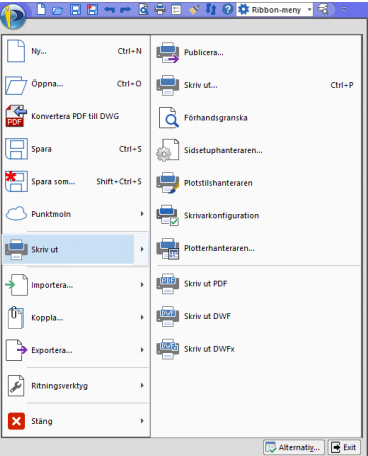Open Help question mark icon
Screen dimensions: 368x456
227,9
